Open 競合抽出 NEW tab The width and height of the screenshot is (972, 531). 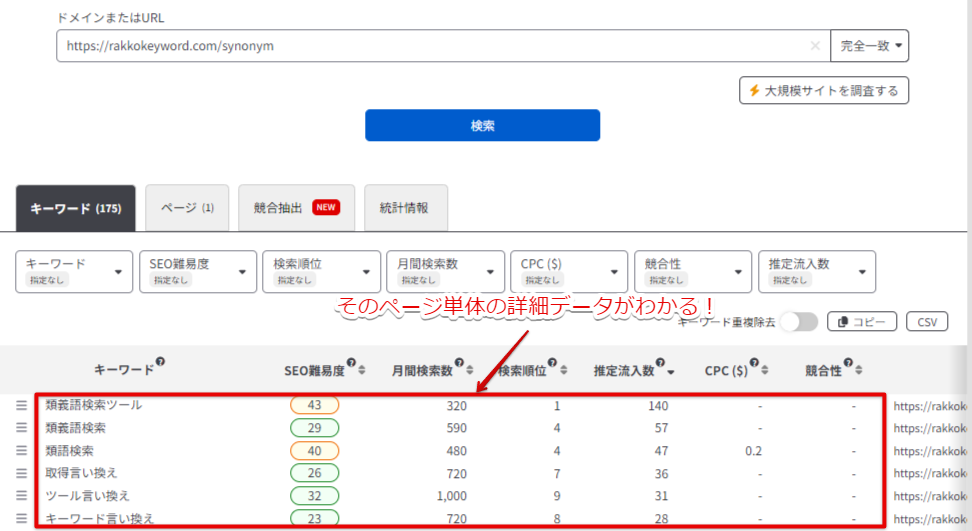click(296, 208)
